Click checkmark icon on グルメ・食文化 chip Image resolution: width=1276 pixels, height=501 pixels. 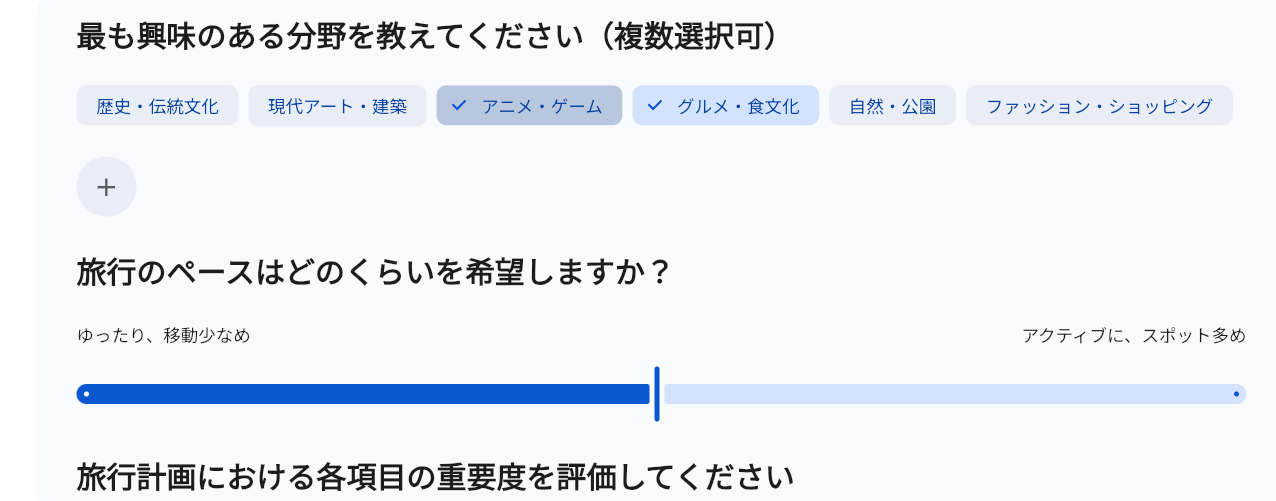[655, 105]
